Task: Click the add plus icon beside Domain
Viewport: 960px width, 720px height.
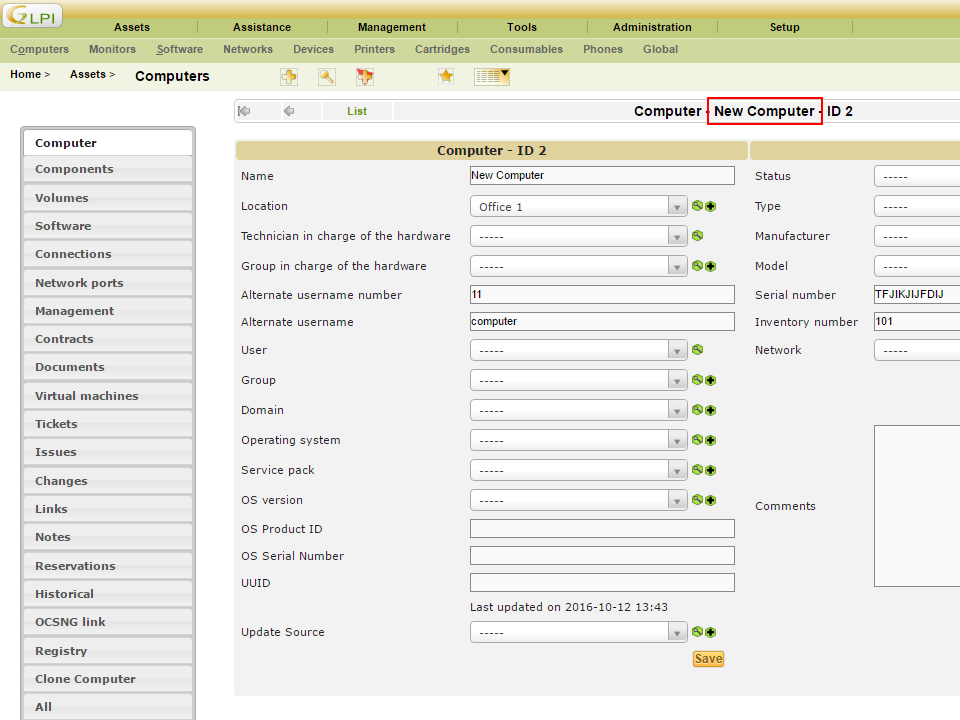Action: point(710,410)
